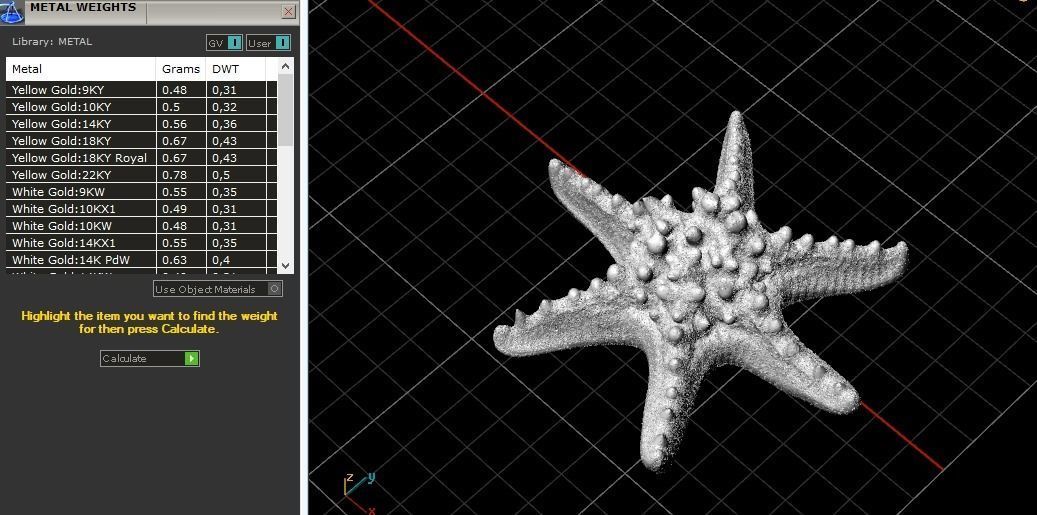Select the Yellow Gold:9KY row
The width and height of the screenshot is (1037, 515).
point(142,90)
